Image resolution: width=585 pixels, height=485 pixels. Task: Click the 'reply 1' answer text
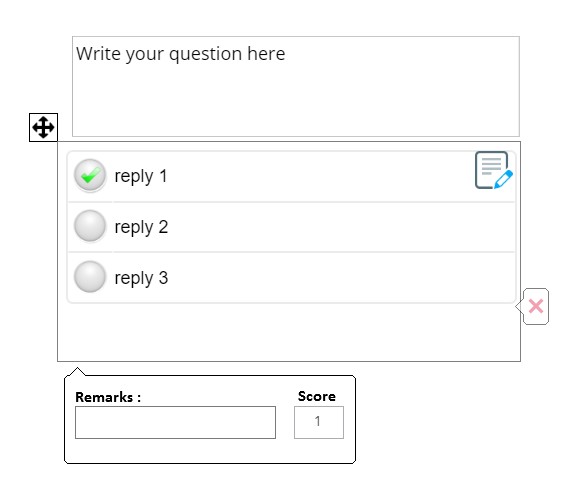(141, 176)
